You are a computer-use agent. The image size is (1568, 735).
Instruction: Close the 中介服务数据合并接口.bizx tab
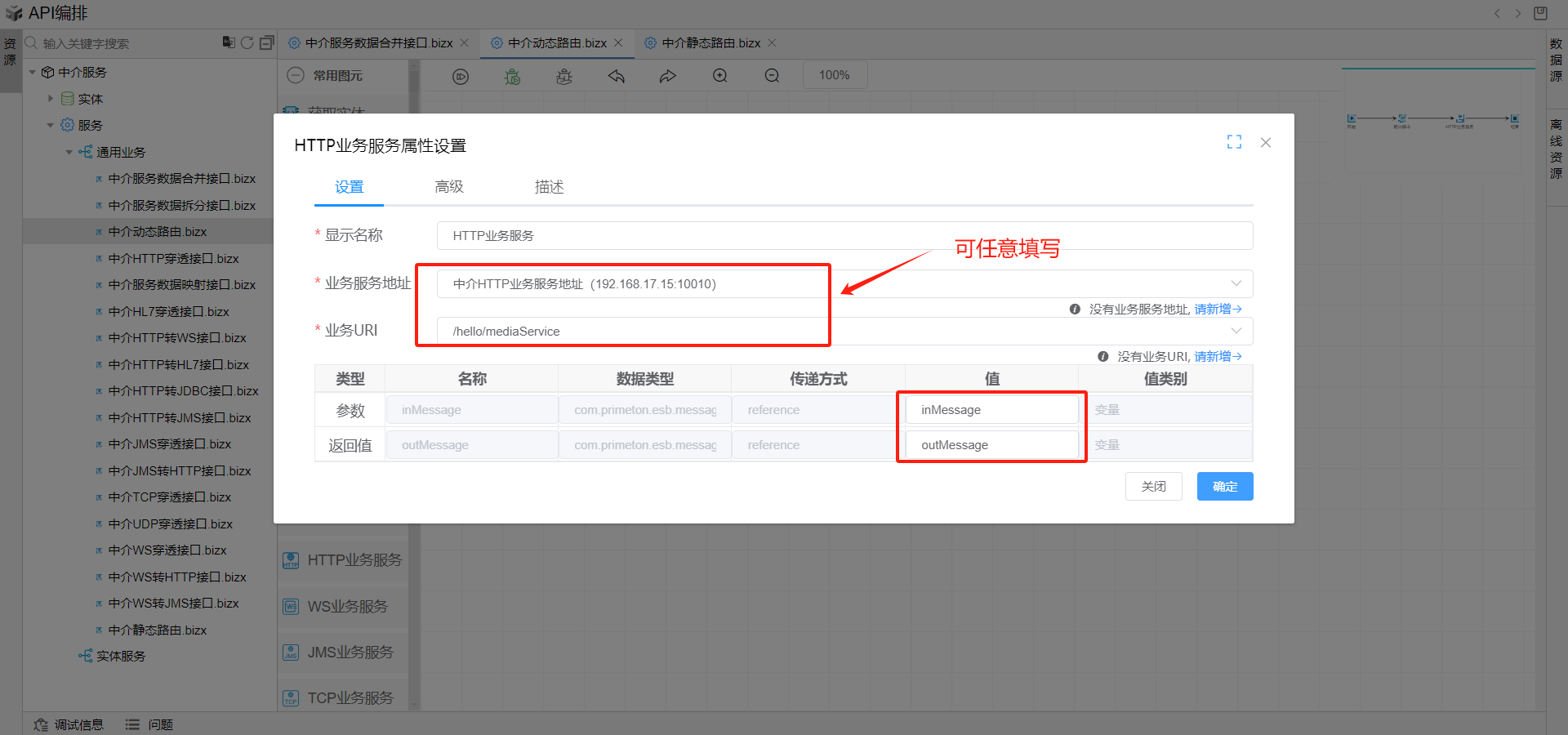pyautogui.click(x=465, y=43)
